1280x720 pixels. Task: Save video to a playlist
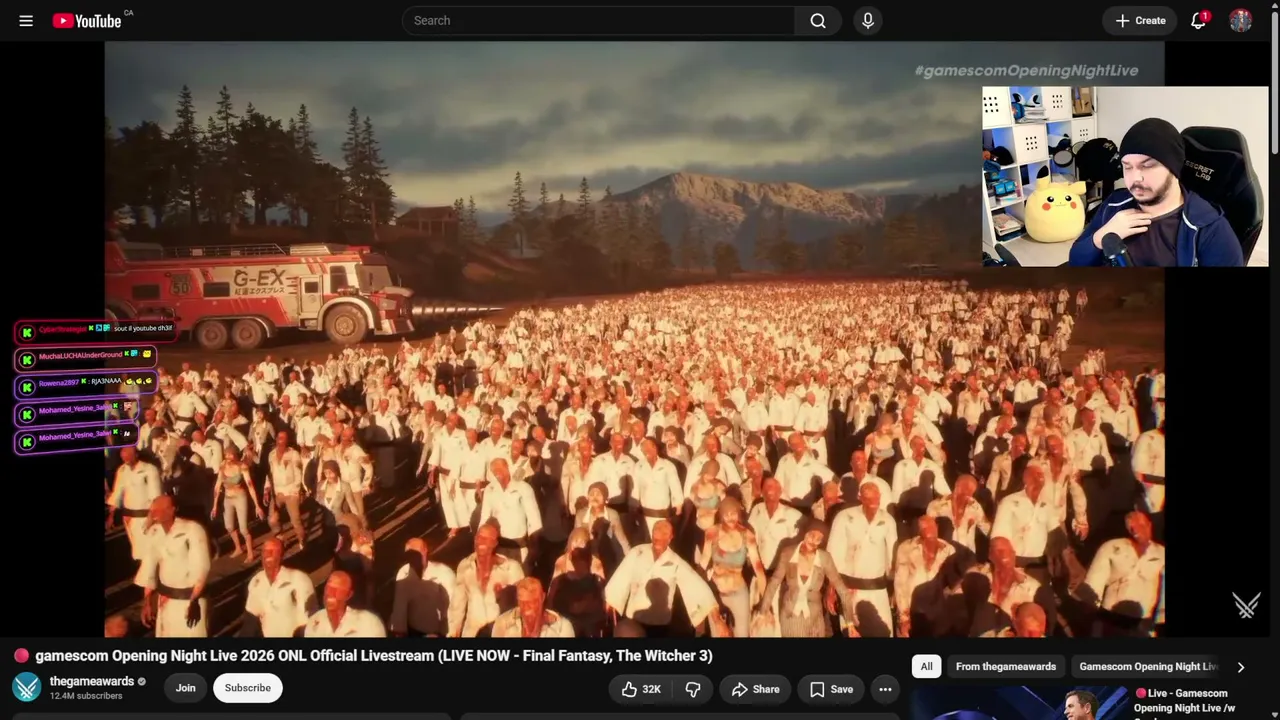(x=831, y=689)
